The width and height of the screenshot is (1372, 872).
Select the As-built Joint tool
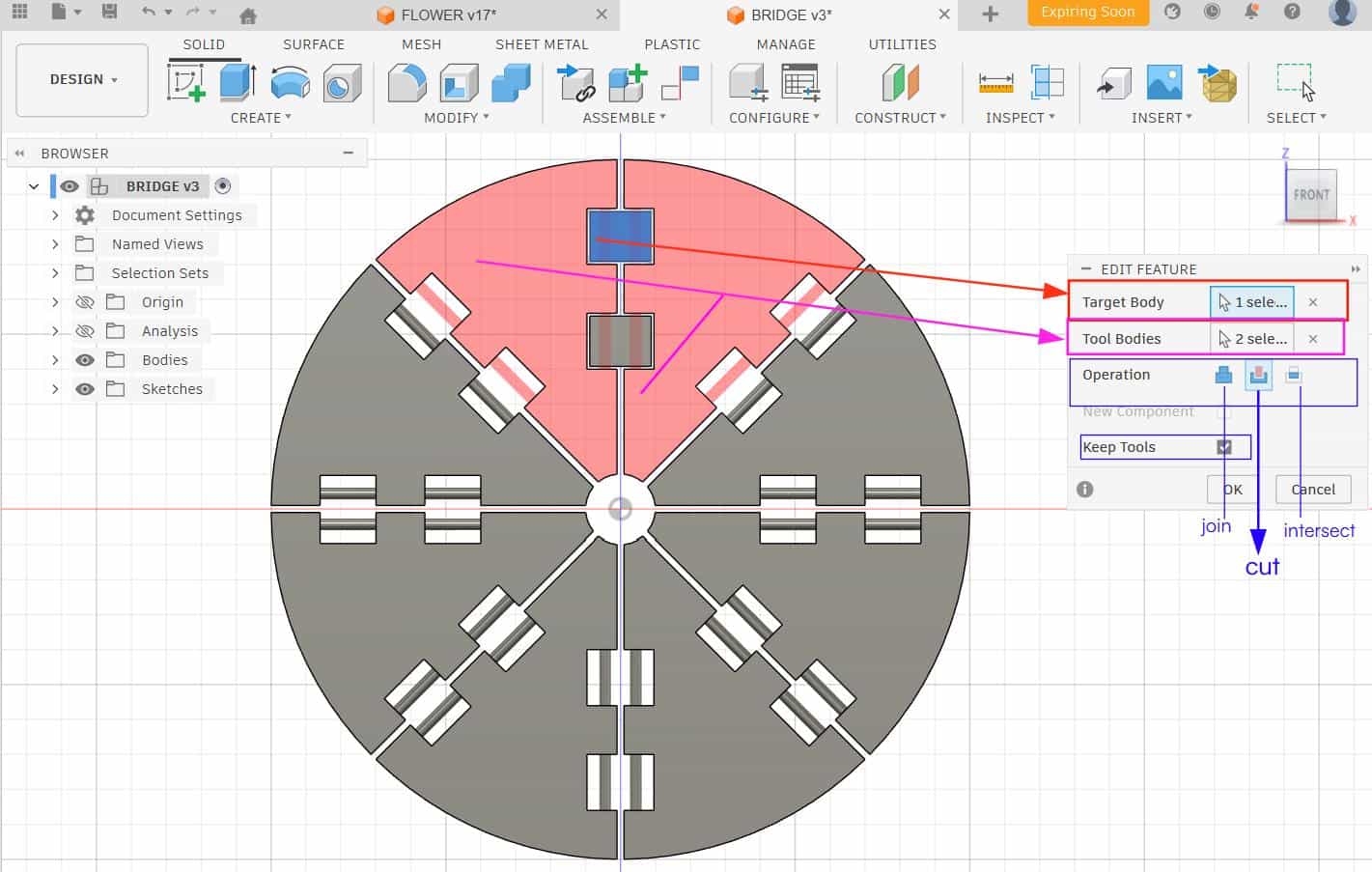tap(680, 83)
